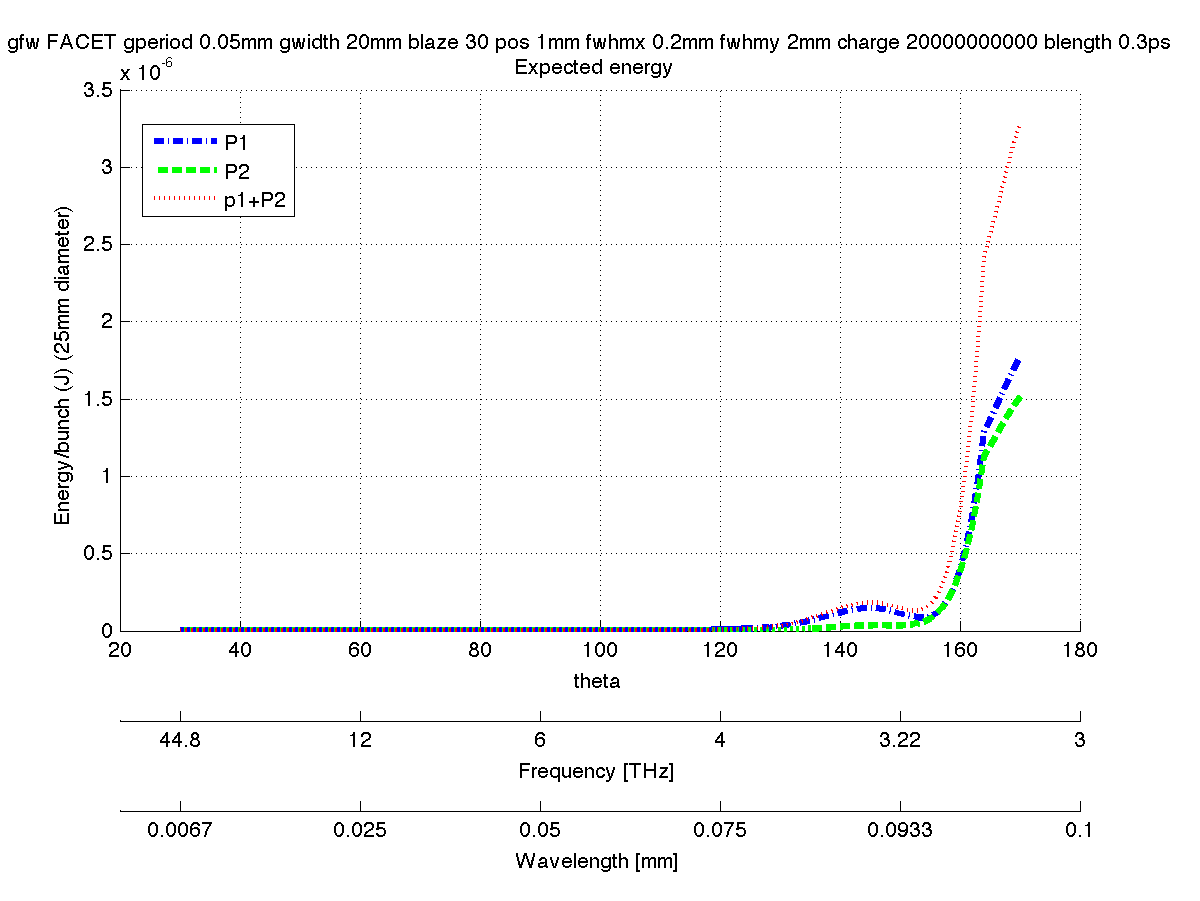Click the wavelength tick label 0.0067
Image resolution: width=1200 pixels, height=901 pixels.
point(180,830)
